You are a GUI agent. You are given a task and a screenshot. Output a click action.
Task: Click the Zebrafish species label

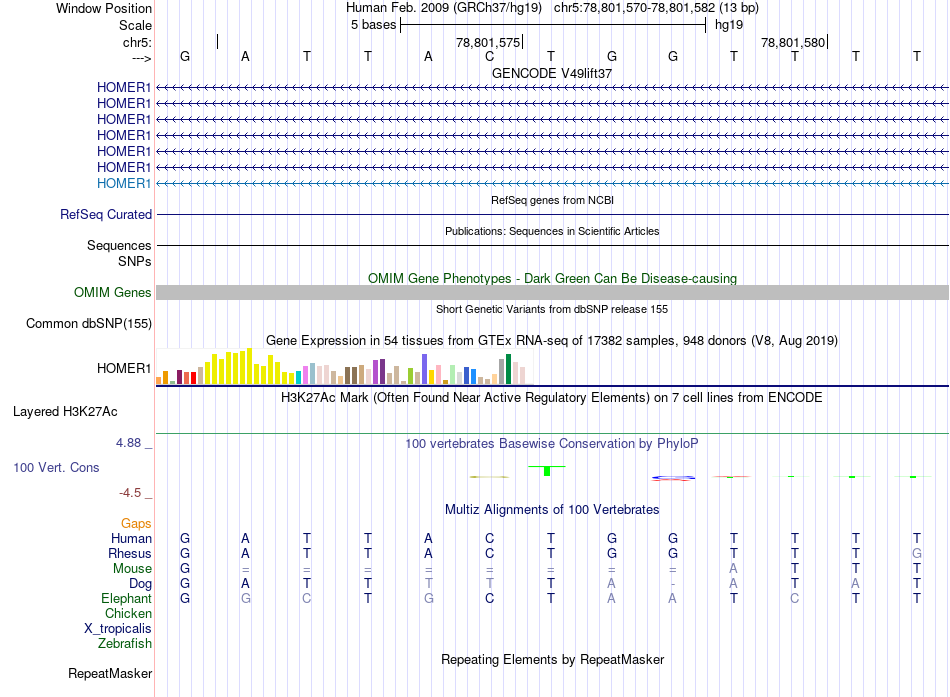pos(125,643)
